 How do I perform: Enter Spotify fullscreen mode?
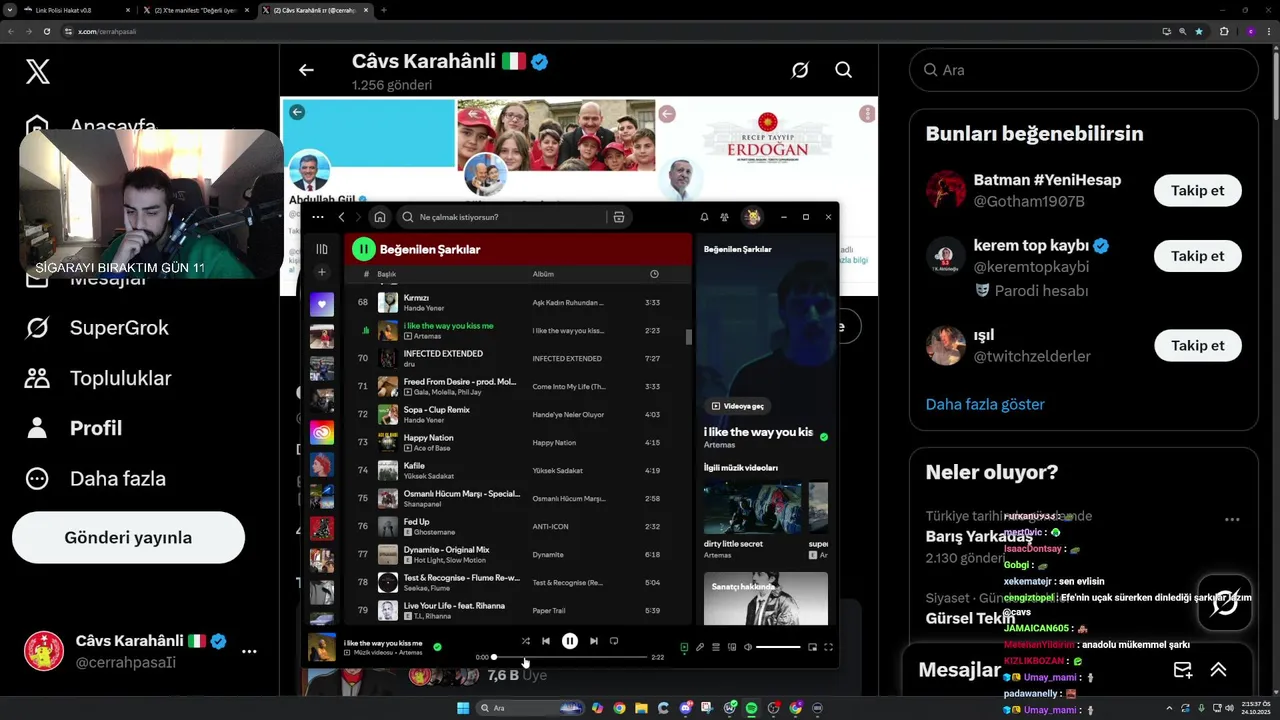click(828, 647)
